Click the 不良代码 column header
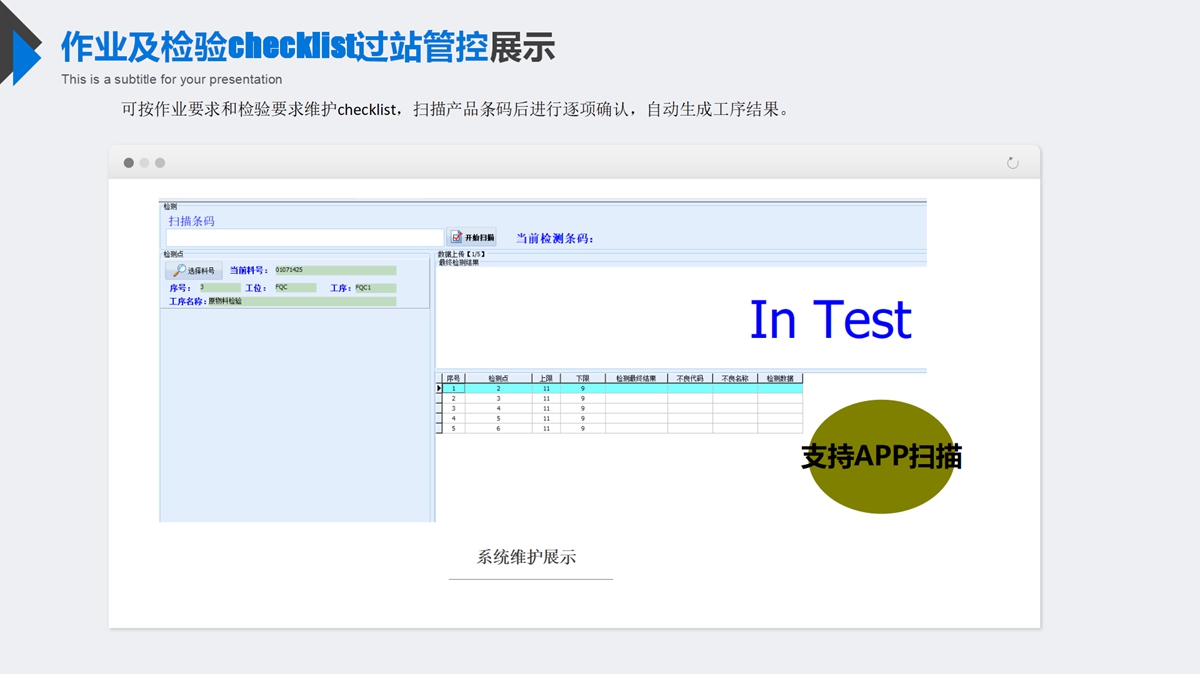The width and height of the screenshot is (1200, 674). click(690, 378)
